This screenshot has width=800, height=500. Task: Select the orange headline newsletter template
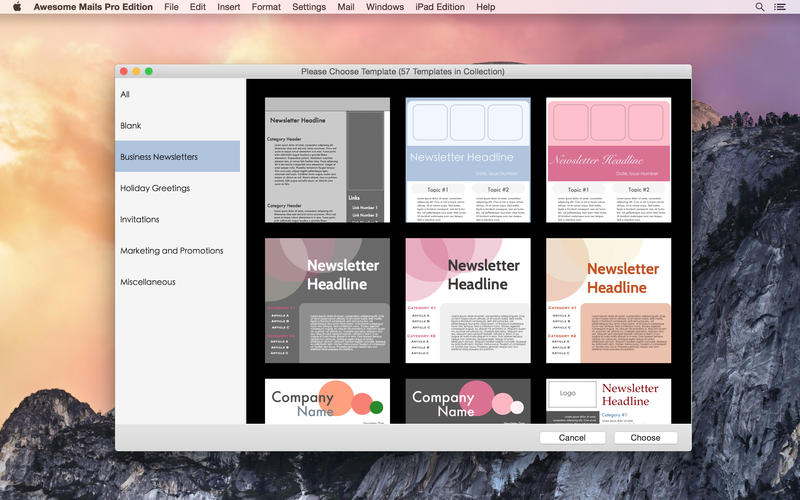(608, 300)
